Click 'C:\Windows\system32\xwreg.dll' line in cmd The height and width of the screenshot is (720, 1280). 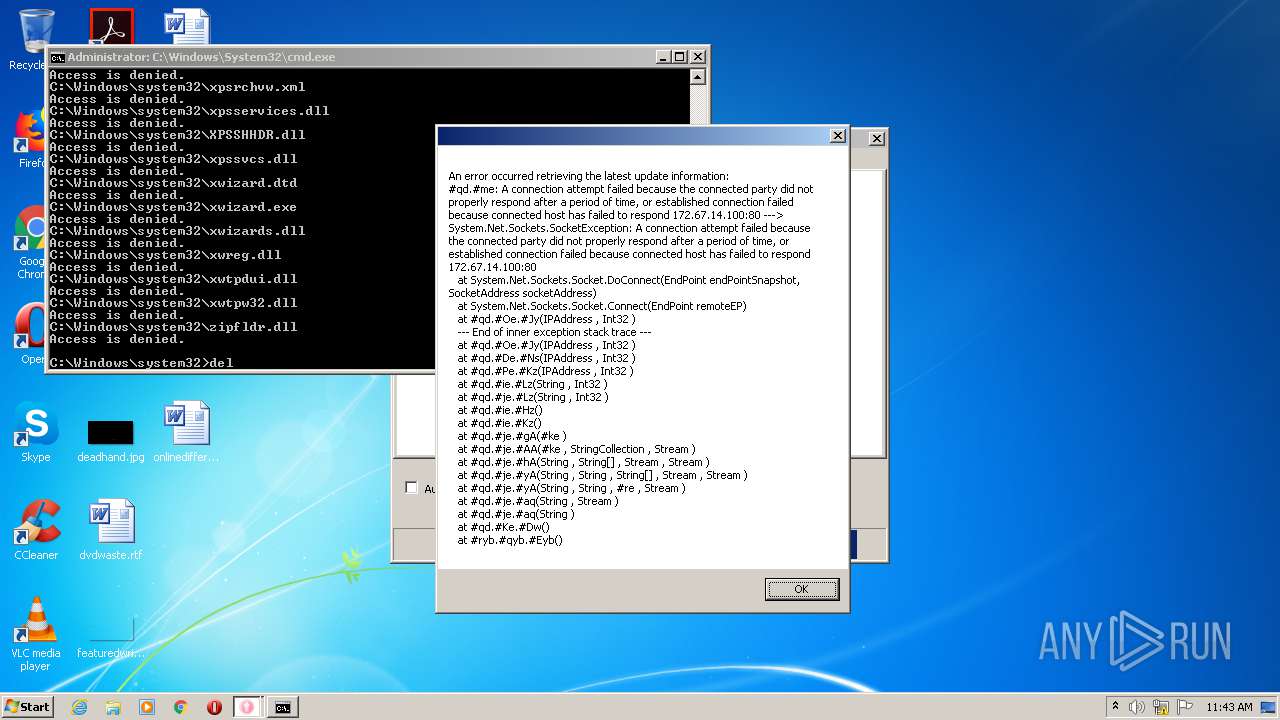[x=165, y=254]
